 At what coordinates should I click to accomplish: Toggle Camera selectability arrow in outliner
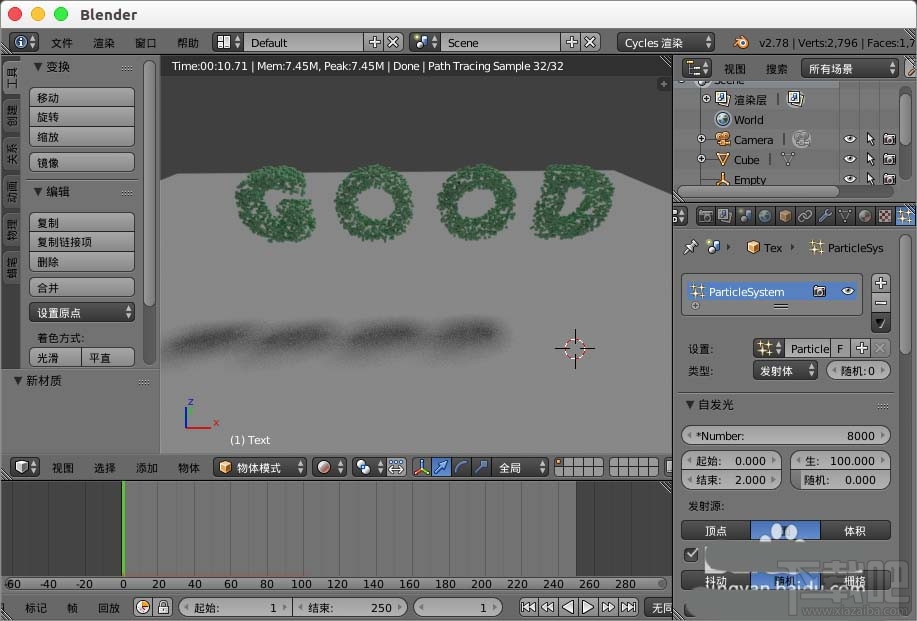tap(870, 139)
